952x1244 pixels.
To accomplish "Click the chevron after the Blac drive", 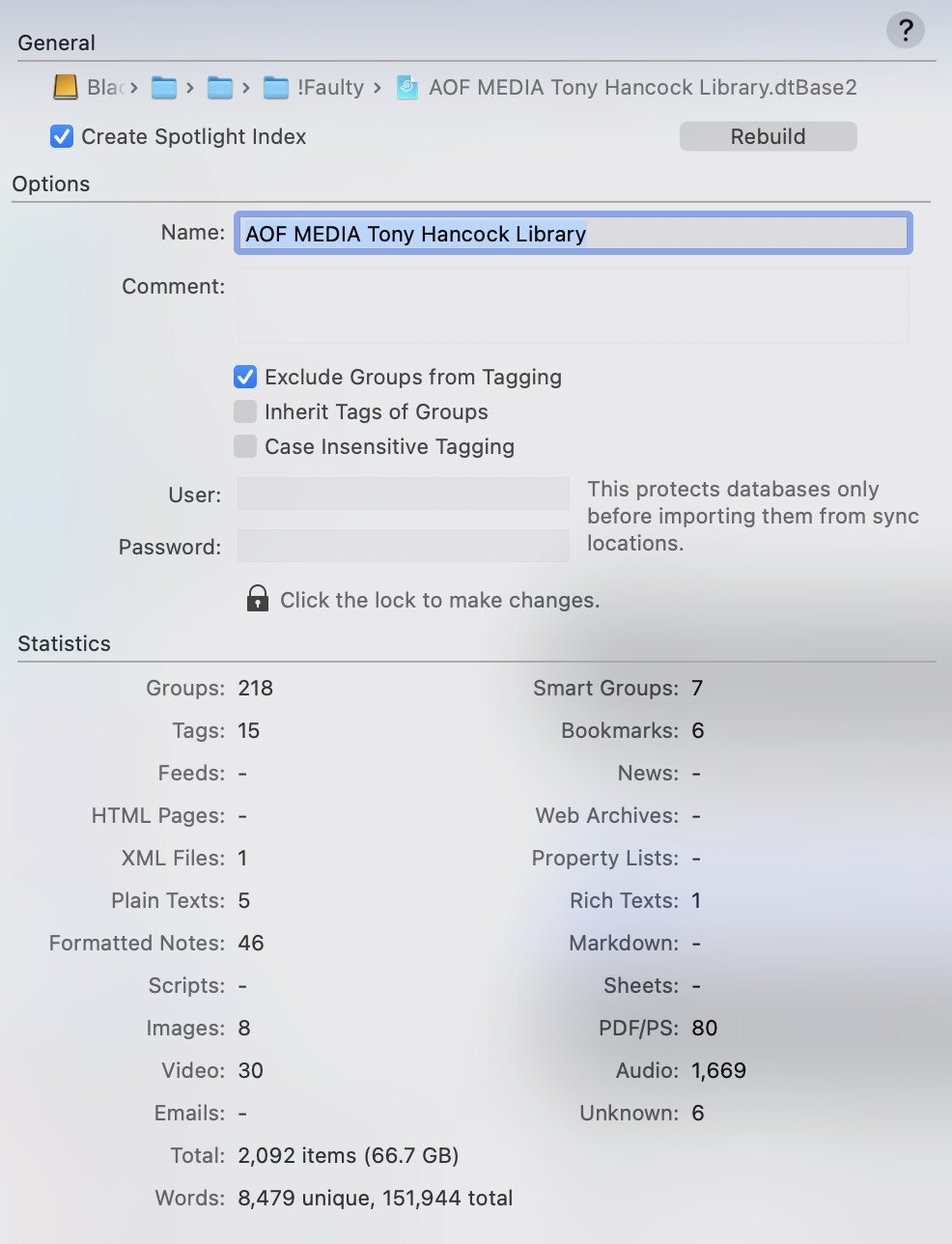I will [134, 88].
